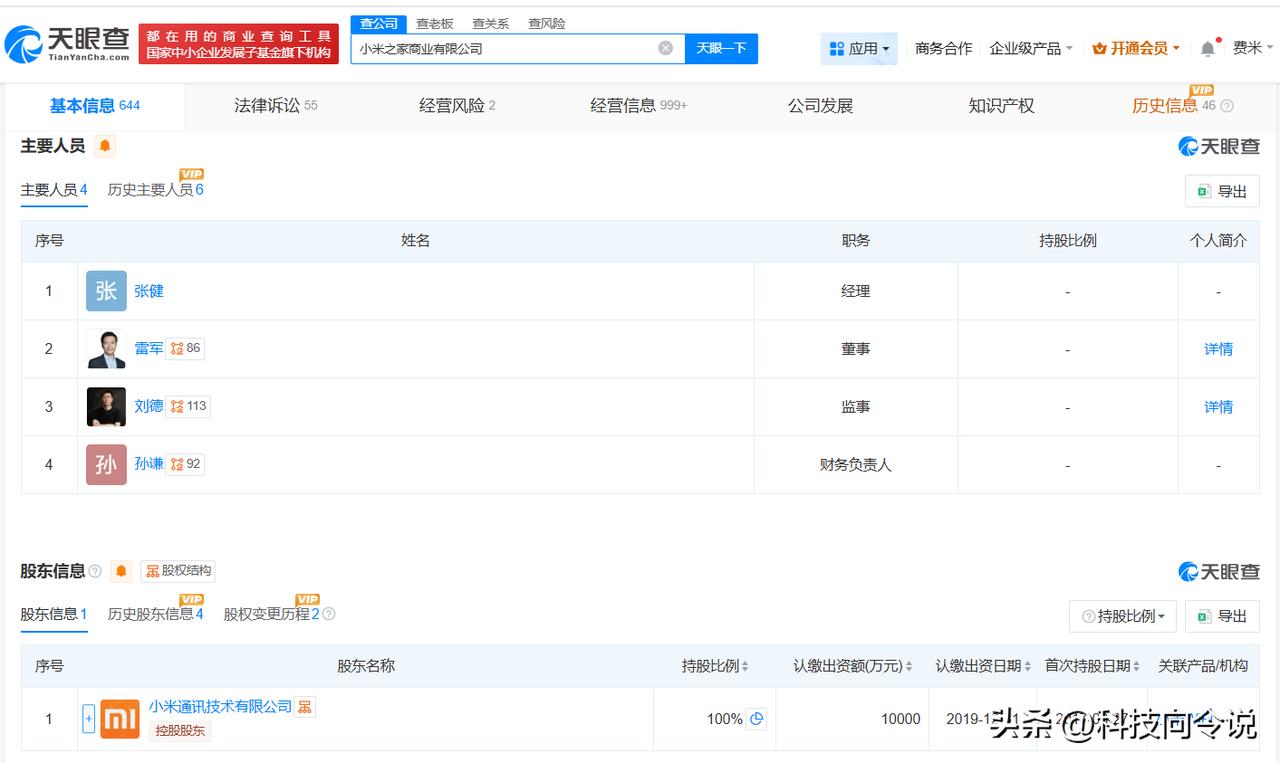Screen dimensions: 1280x763
Task: Switch to the 经营风险 tab
Action: coord(457,106)
